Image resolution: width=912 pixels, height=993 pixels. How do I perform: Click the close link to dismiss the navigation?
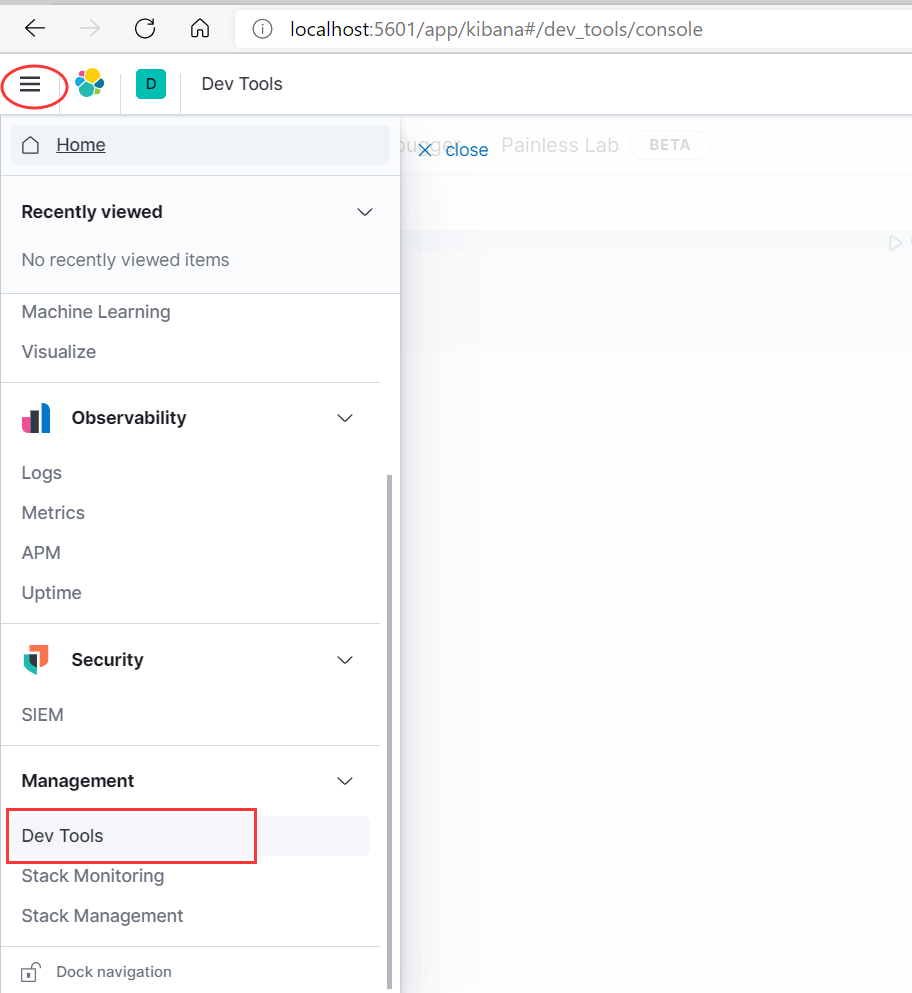coord(454,150)
